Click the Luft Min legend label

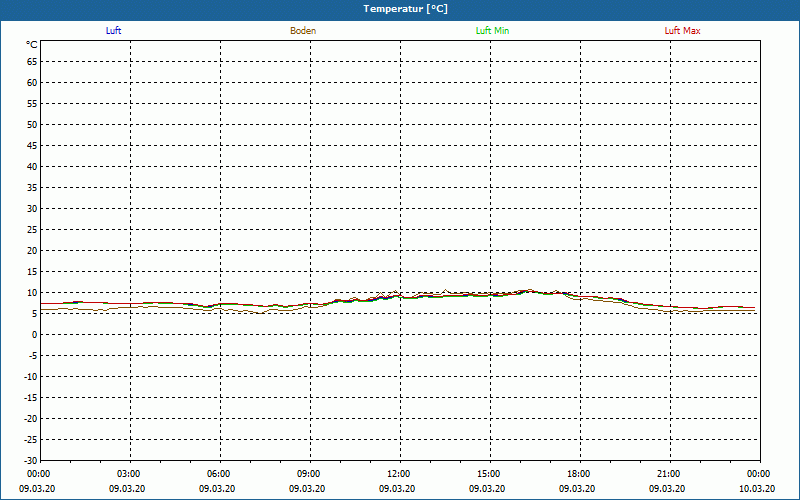492,31
